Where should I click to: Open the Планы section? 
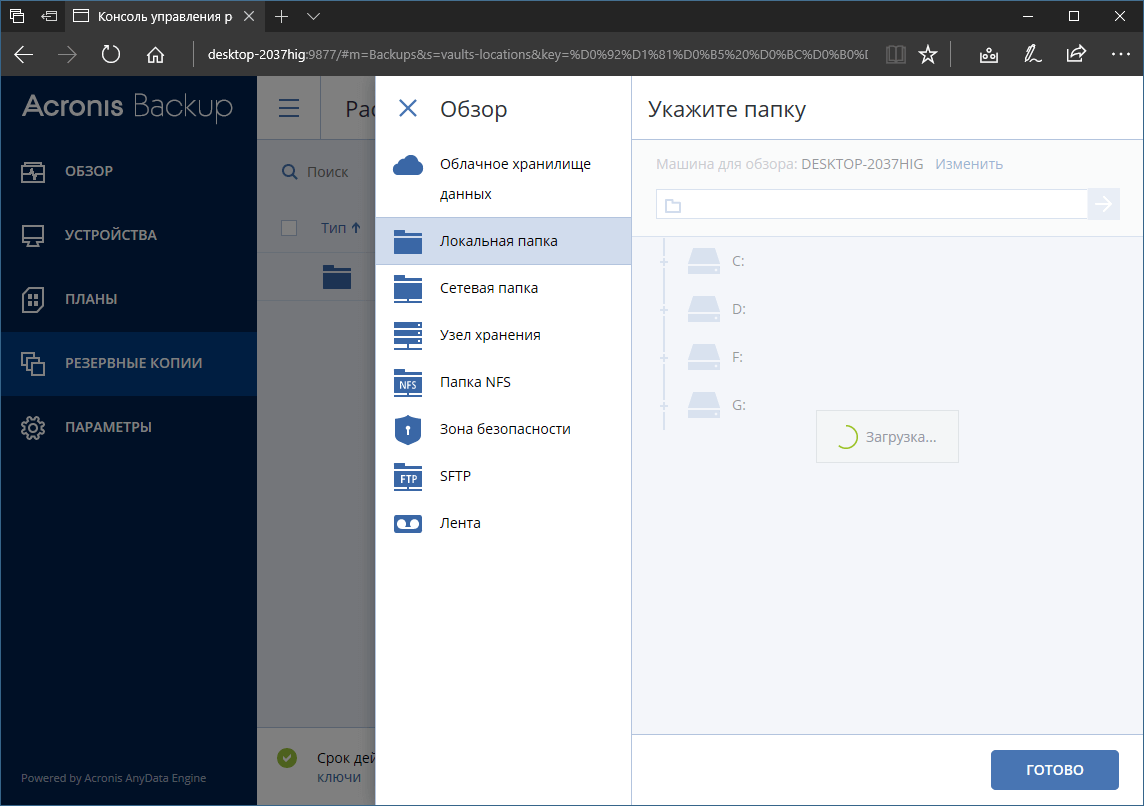point(128,299)
